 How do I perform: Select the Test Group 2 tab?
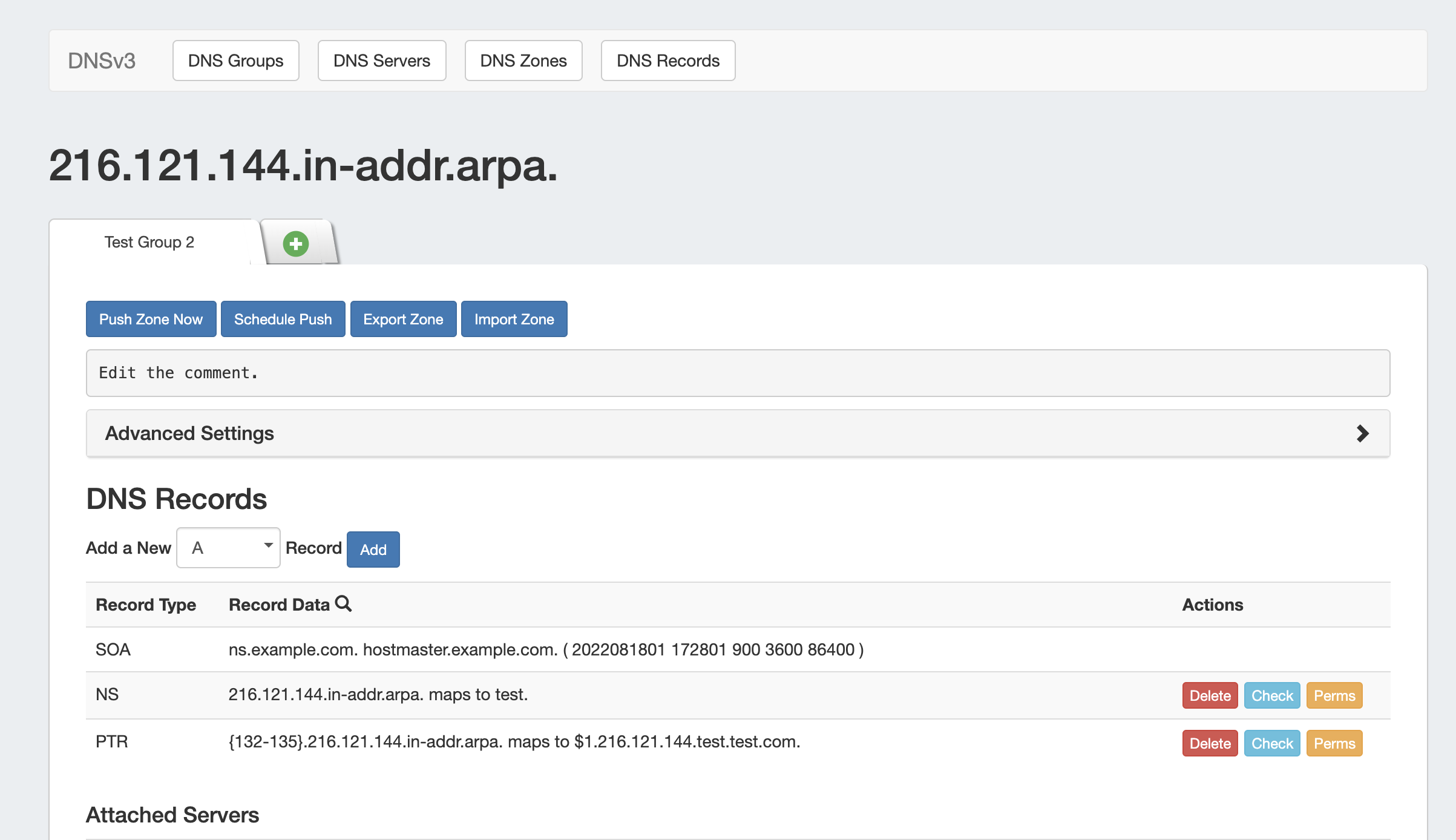point(149,242)
